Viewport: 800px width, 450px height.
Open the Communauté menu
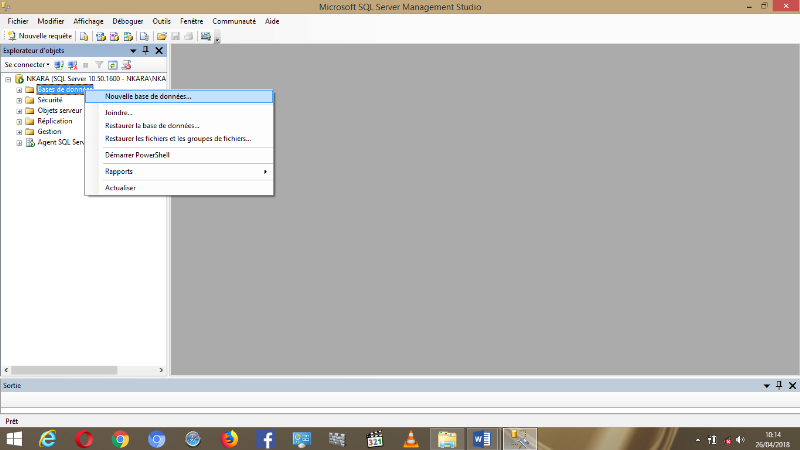(234, 21)
